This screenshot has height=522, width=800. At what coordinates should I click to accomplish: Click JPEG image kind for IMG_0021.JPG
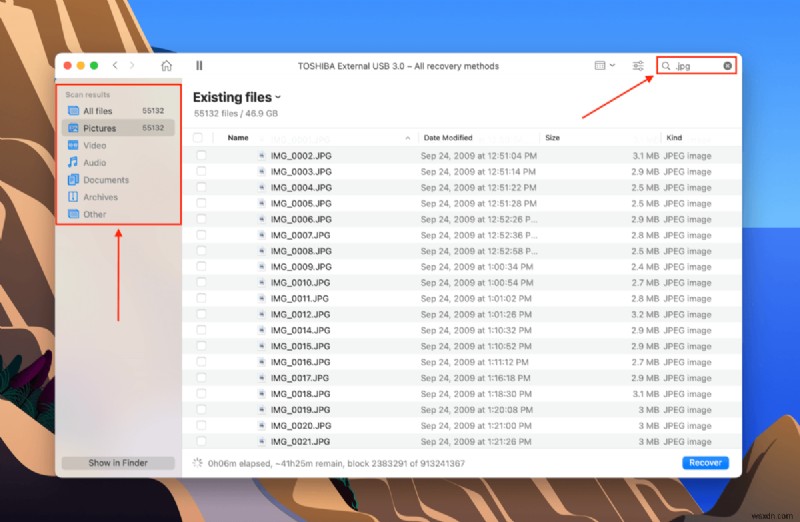[x=687, y=441]
